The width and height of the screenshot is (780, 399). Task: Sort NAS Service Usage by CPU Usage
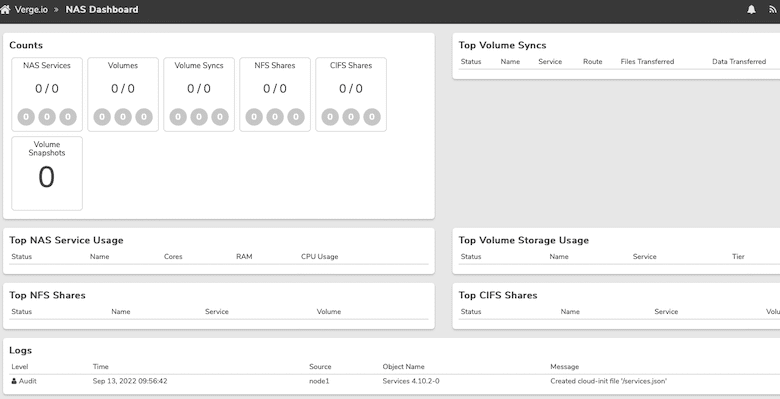click(x=319, y=257)
